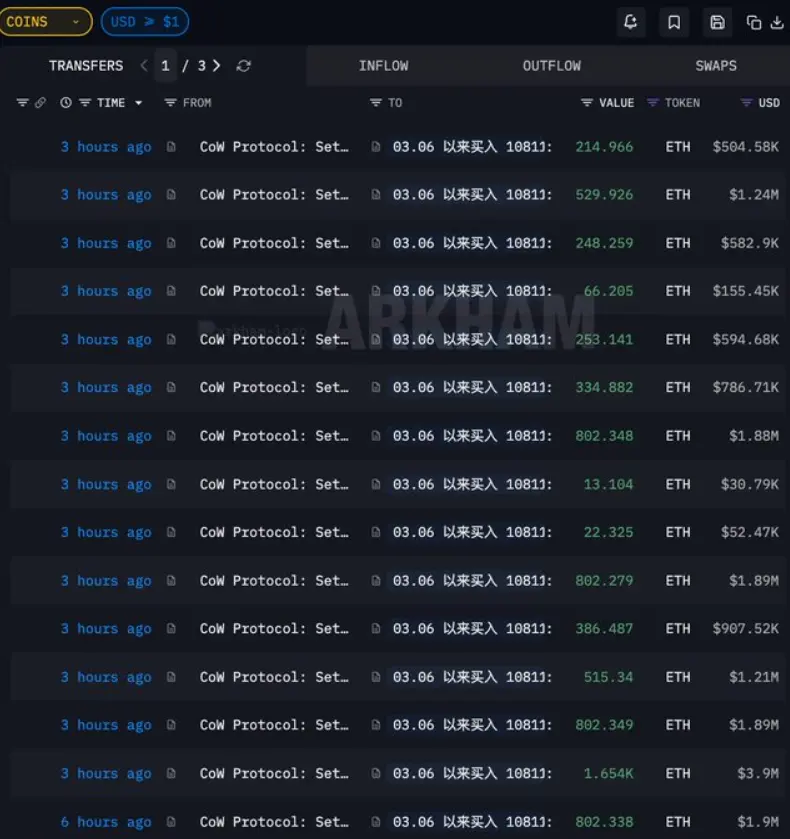Click value 253.141 in table
Viewport: 790px width, 839px height.
(604, 339)
